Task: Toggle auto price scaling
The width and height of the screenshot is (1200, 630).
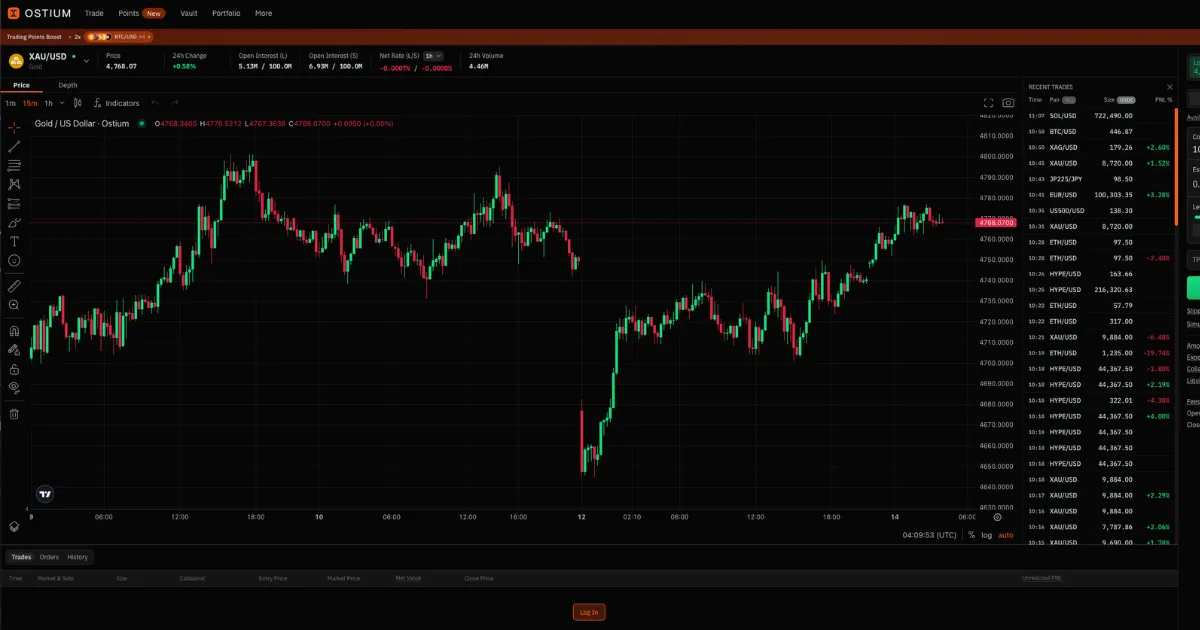Action: pos(1006,535)
